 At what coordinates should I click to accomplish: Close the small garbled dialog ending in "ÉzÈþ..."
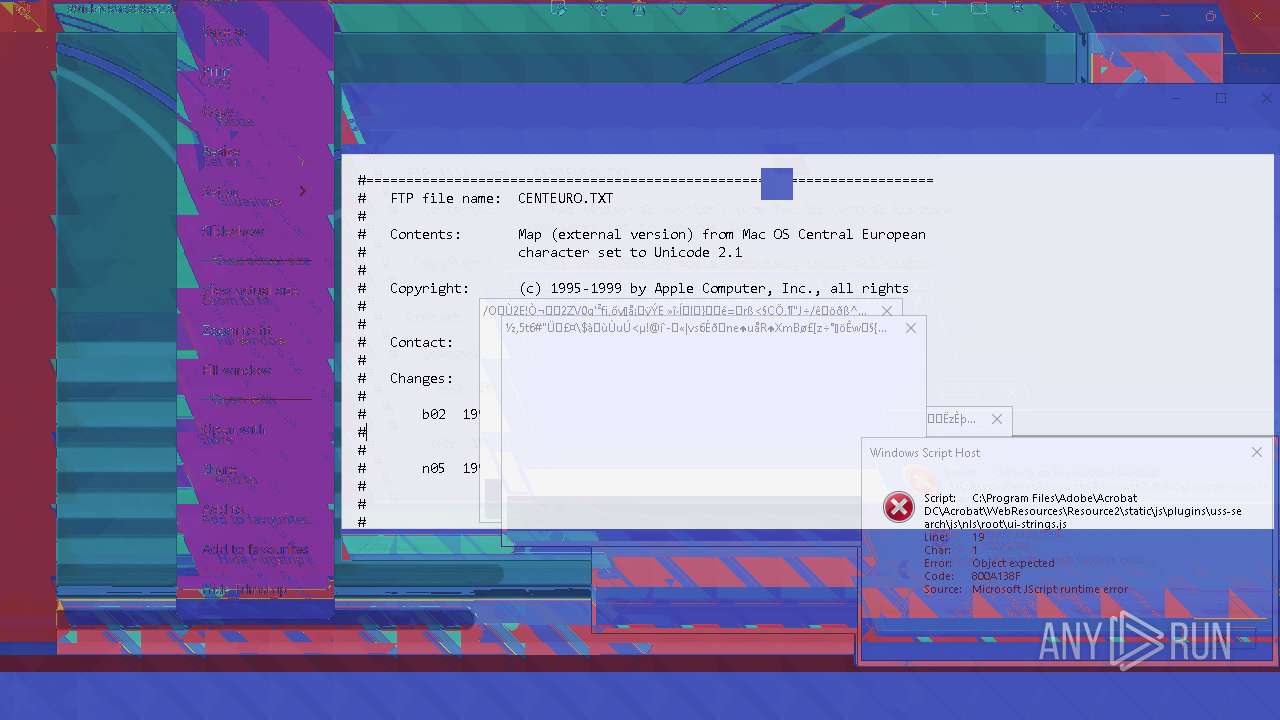(996, 419)
